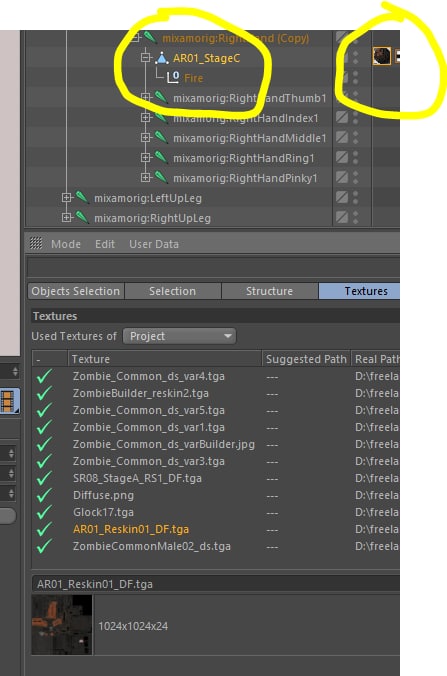The height and width of the screenshot is (676, 447).
Task: Expand mixamorig:RightUpLeg node
Action: (66, 217)
